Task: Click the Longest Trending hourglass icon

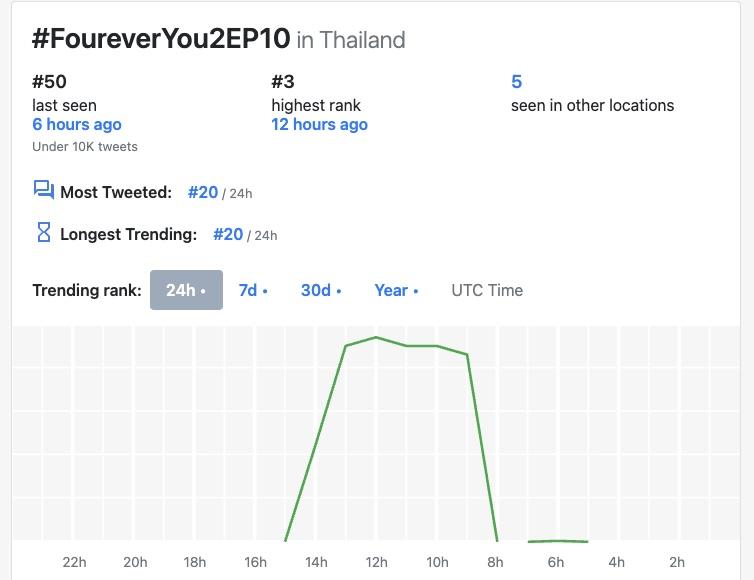Action: [43, 233]
